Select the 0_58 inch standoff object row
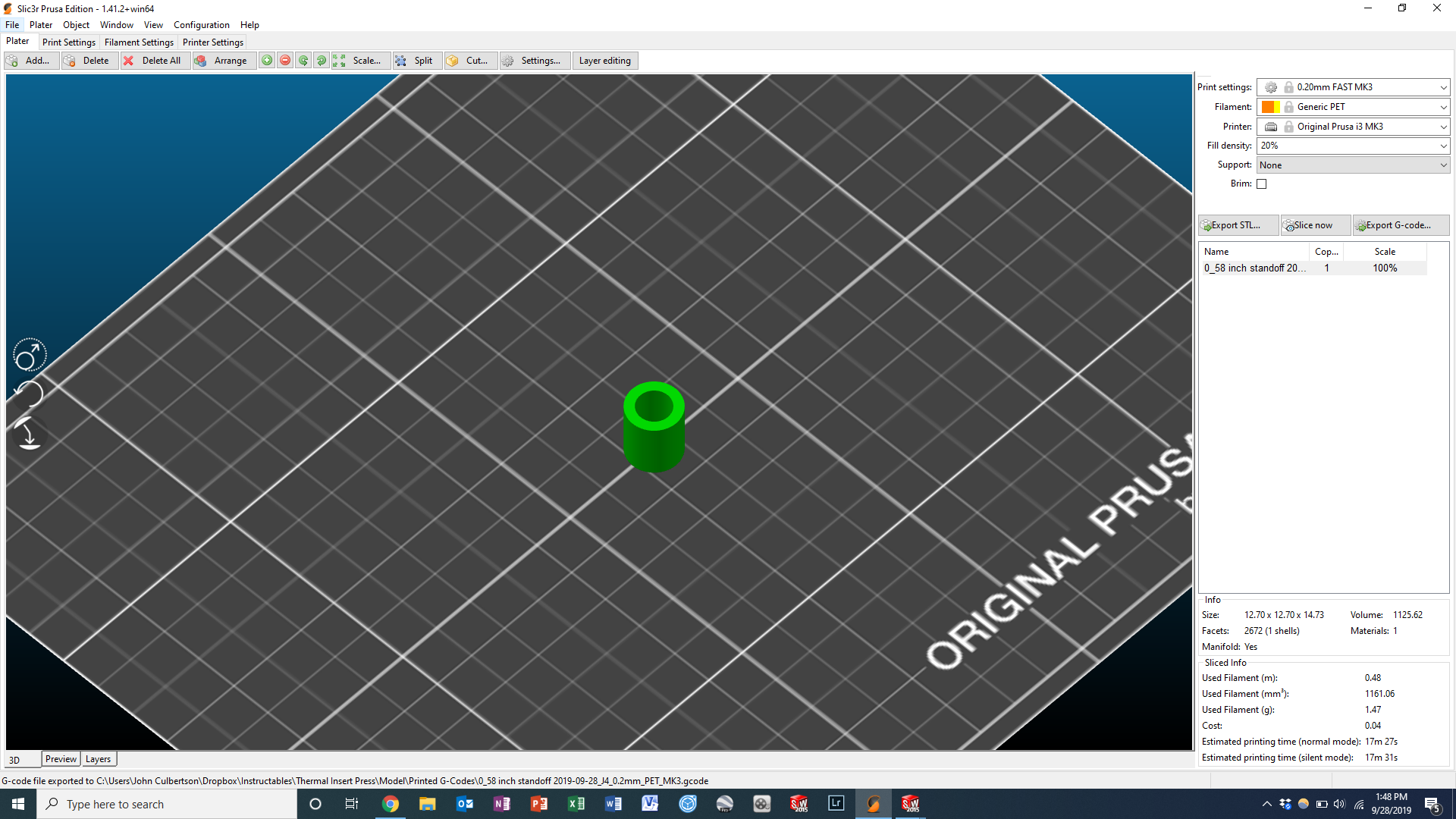The image size is (1456, 819). coord(1313,268)
